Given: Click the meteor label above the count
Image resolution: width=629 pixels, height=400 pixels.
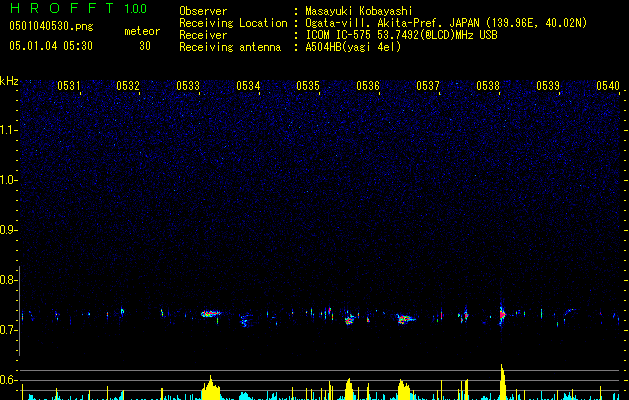Looking at the screenshot, I should click(142, 31).
